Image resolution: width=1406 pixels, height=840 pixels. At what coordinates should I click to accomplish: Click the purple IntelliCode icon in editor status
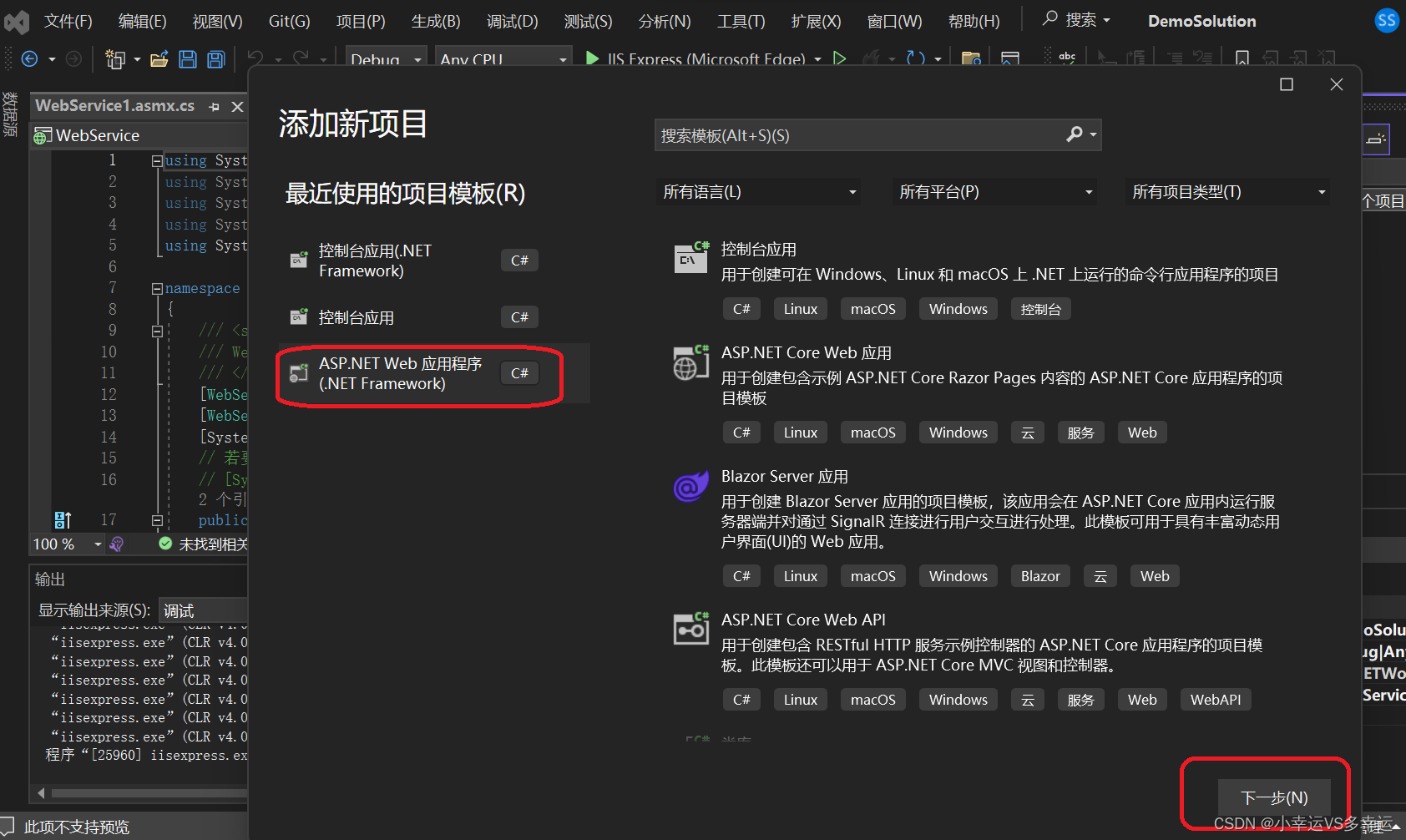coord(117,544)
